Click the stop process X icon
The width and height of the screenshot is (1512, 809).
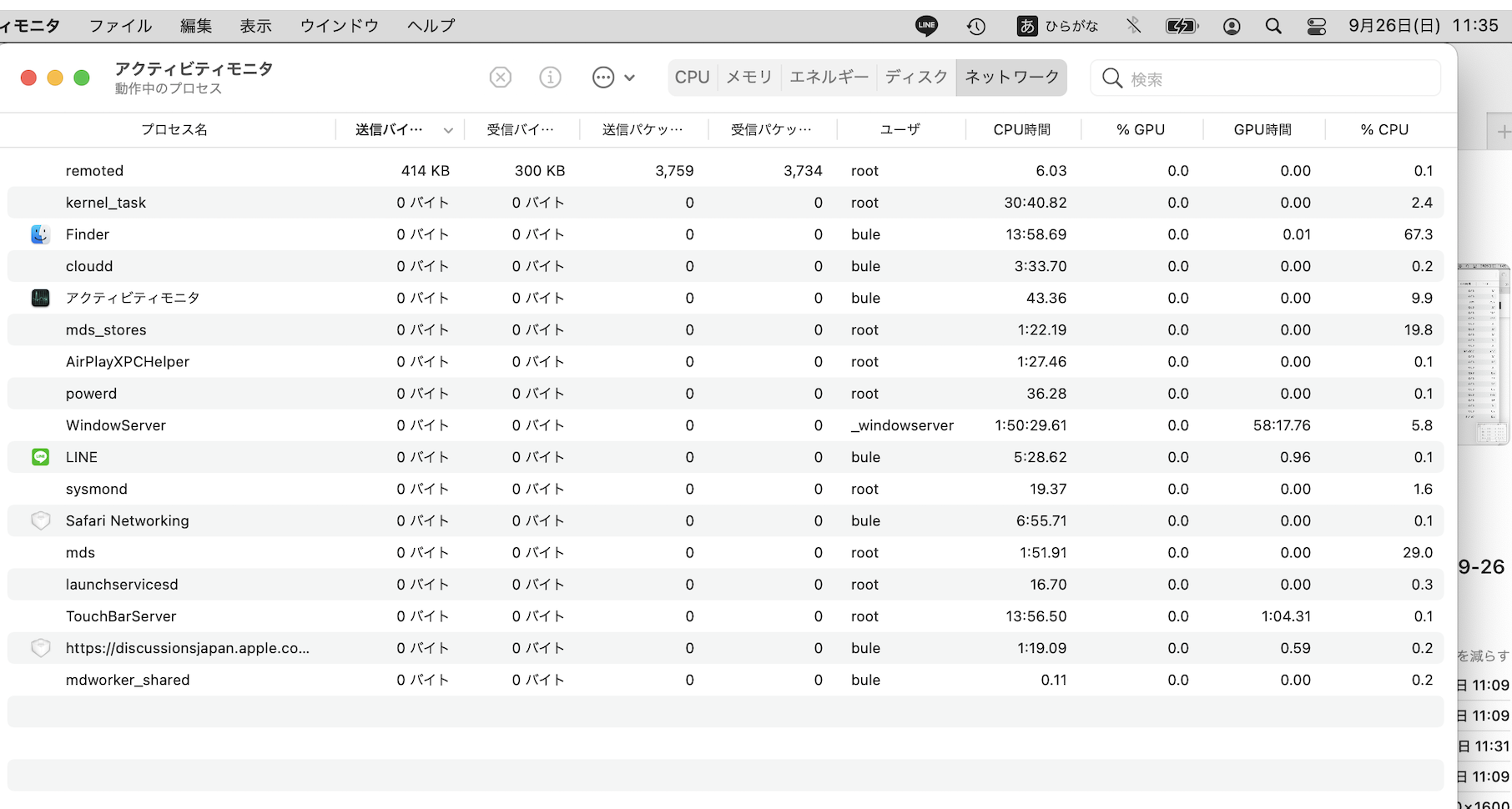pos(500,78)
